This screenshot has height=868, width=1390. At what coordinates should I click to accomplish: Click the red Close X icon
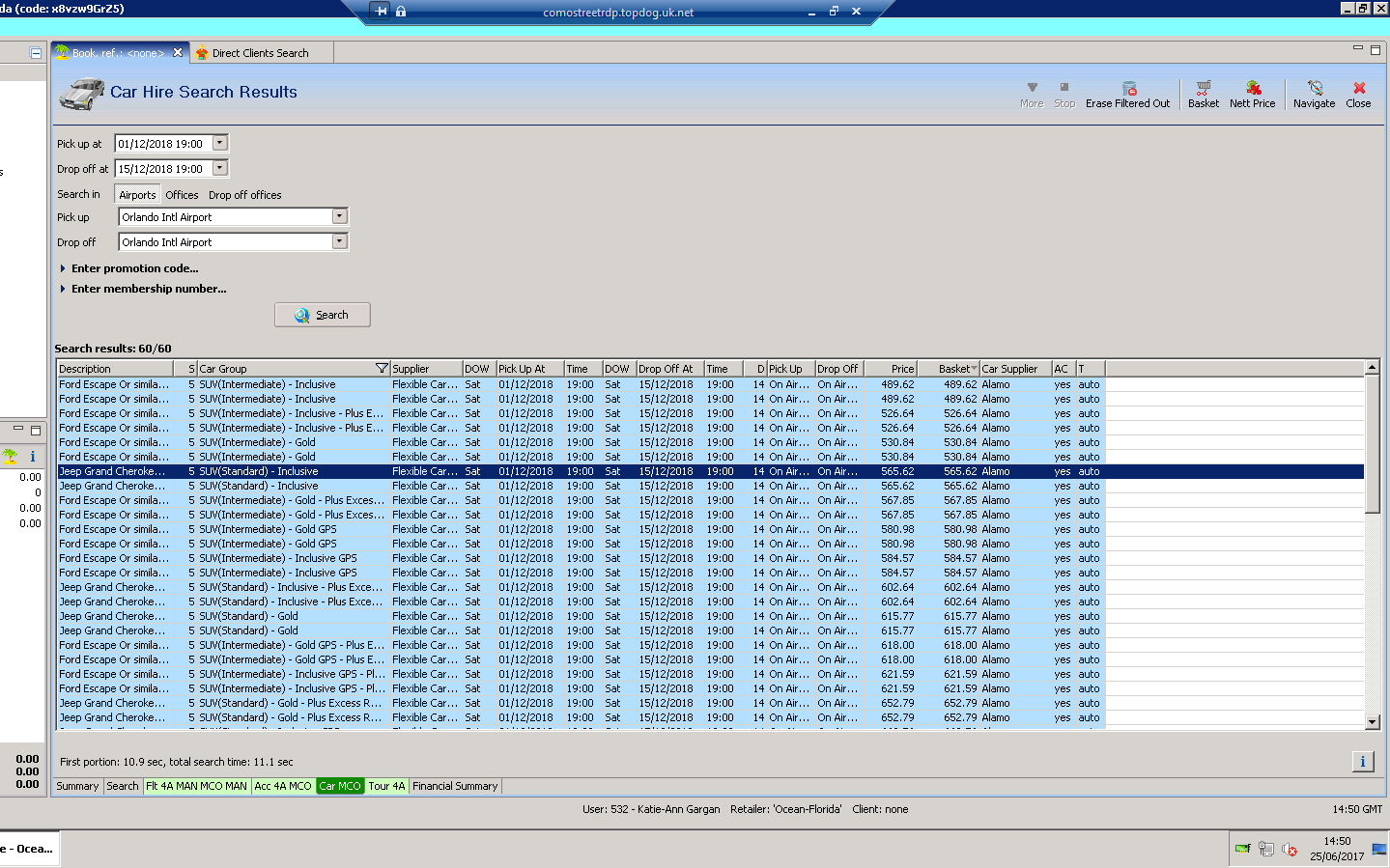click(1358, 88)
